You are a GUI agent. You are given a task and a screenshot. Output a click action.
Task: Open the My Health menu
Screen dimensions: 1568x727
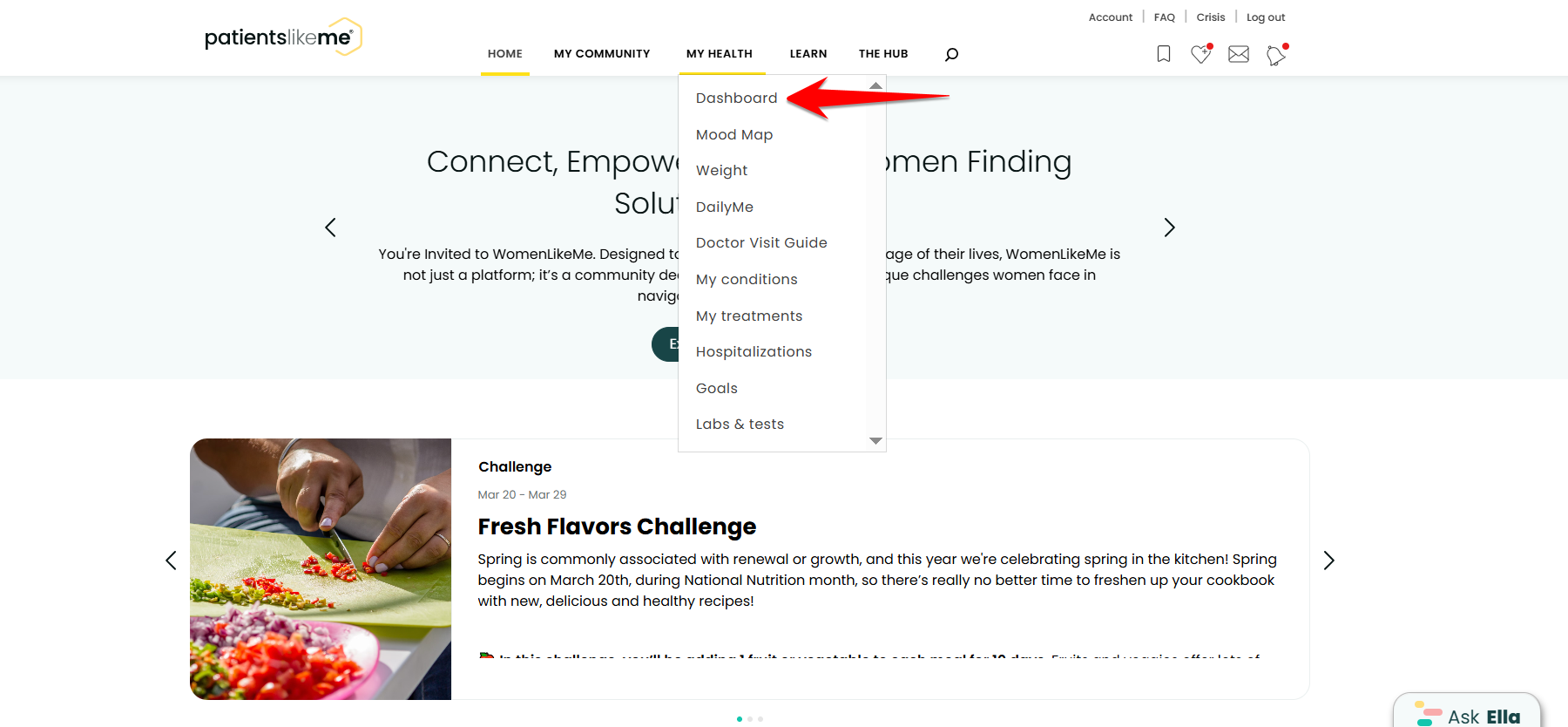coord(720,54)
